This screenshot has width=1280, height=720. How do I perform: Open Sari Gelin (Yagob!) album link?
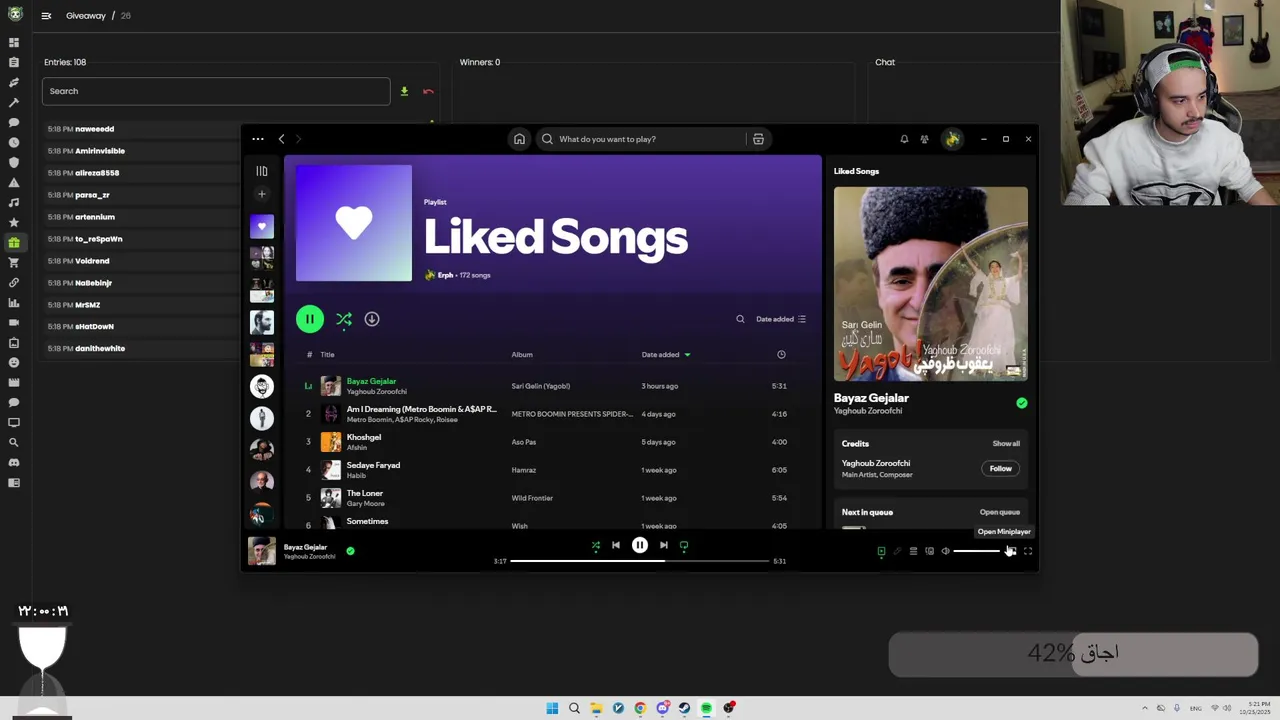541,386
